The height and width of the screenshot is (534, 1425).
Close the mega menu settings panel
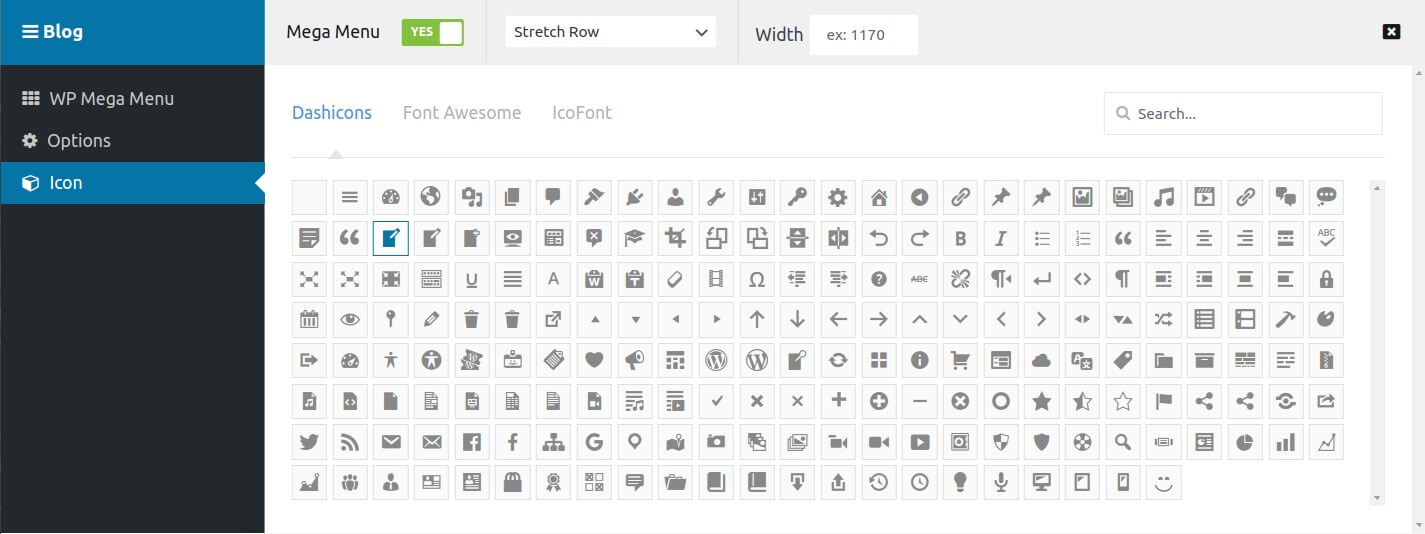[1391, 32]
